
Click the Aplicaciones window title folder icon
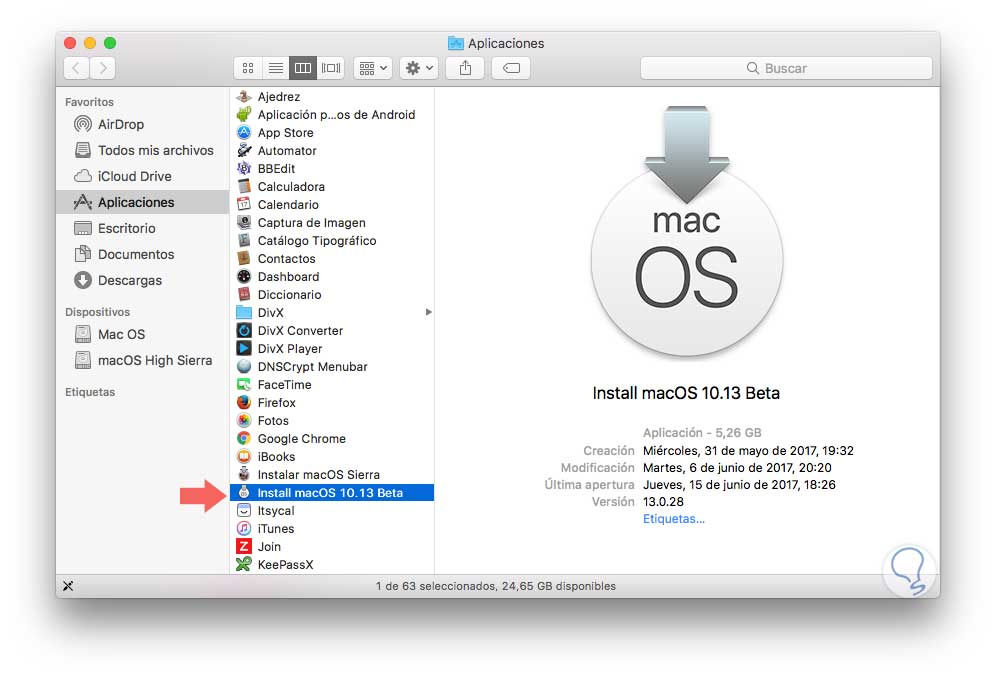[455, 43]
